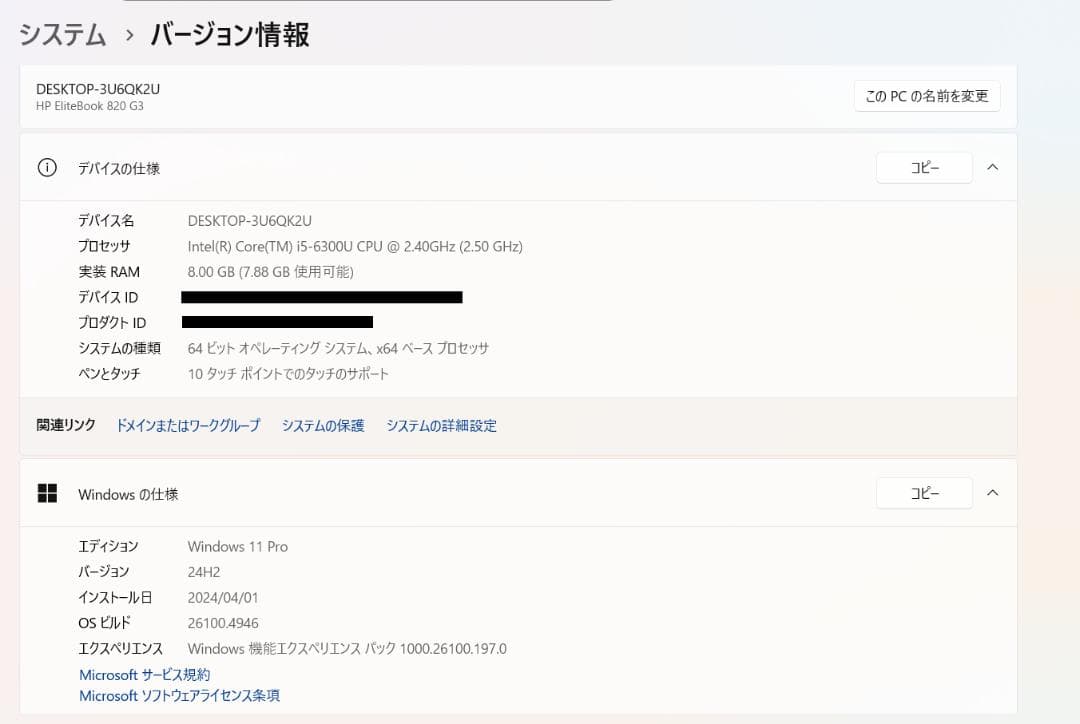
Task: Open システムの保護 settings
Action: coord(322,425)
